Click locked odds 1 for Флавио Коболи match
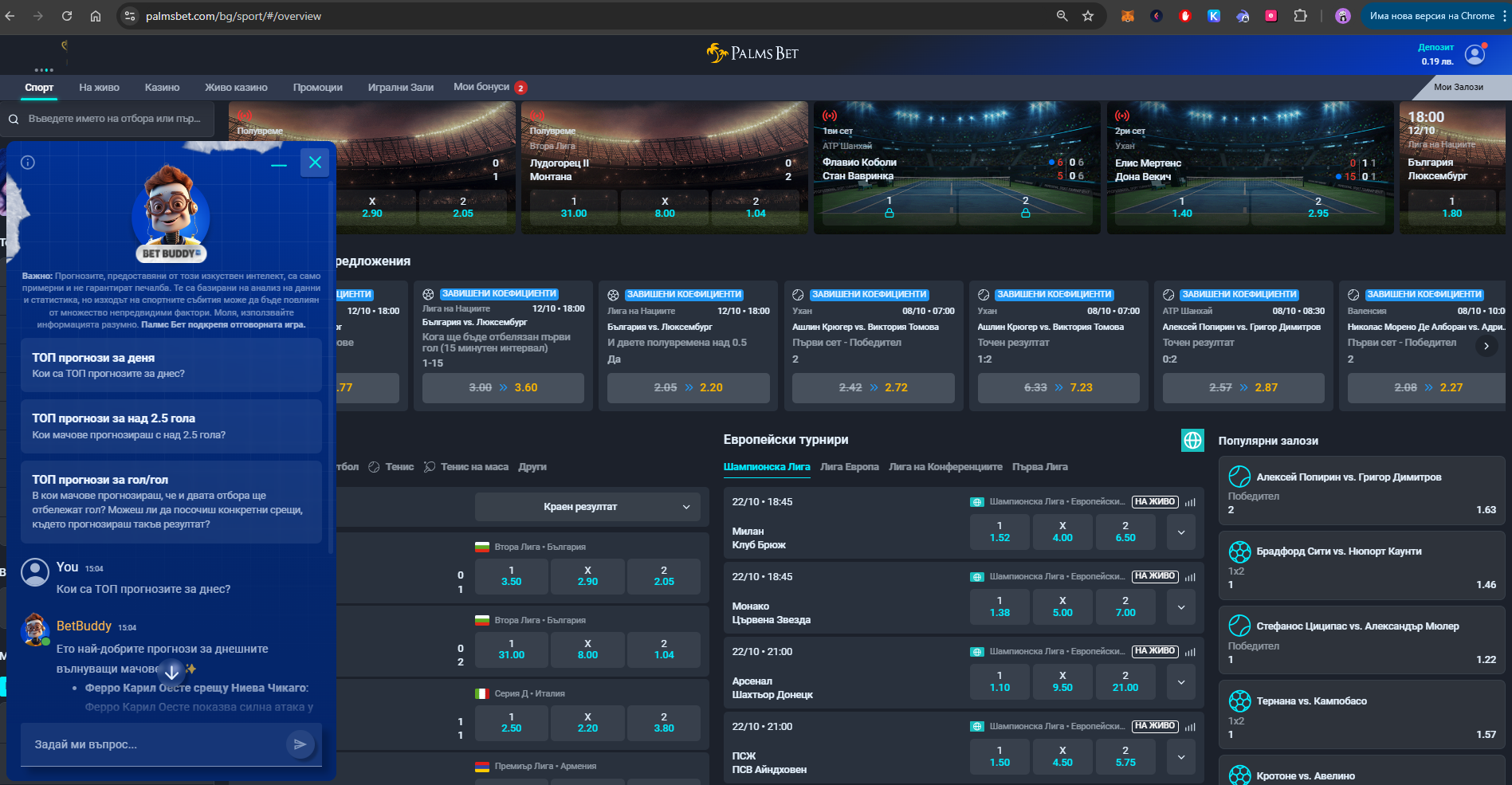This screenshot has width=1512, height=785. tap(889, 207)
